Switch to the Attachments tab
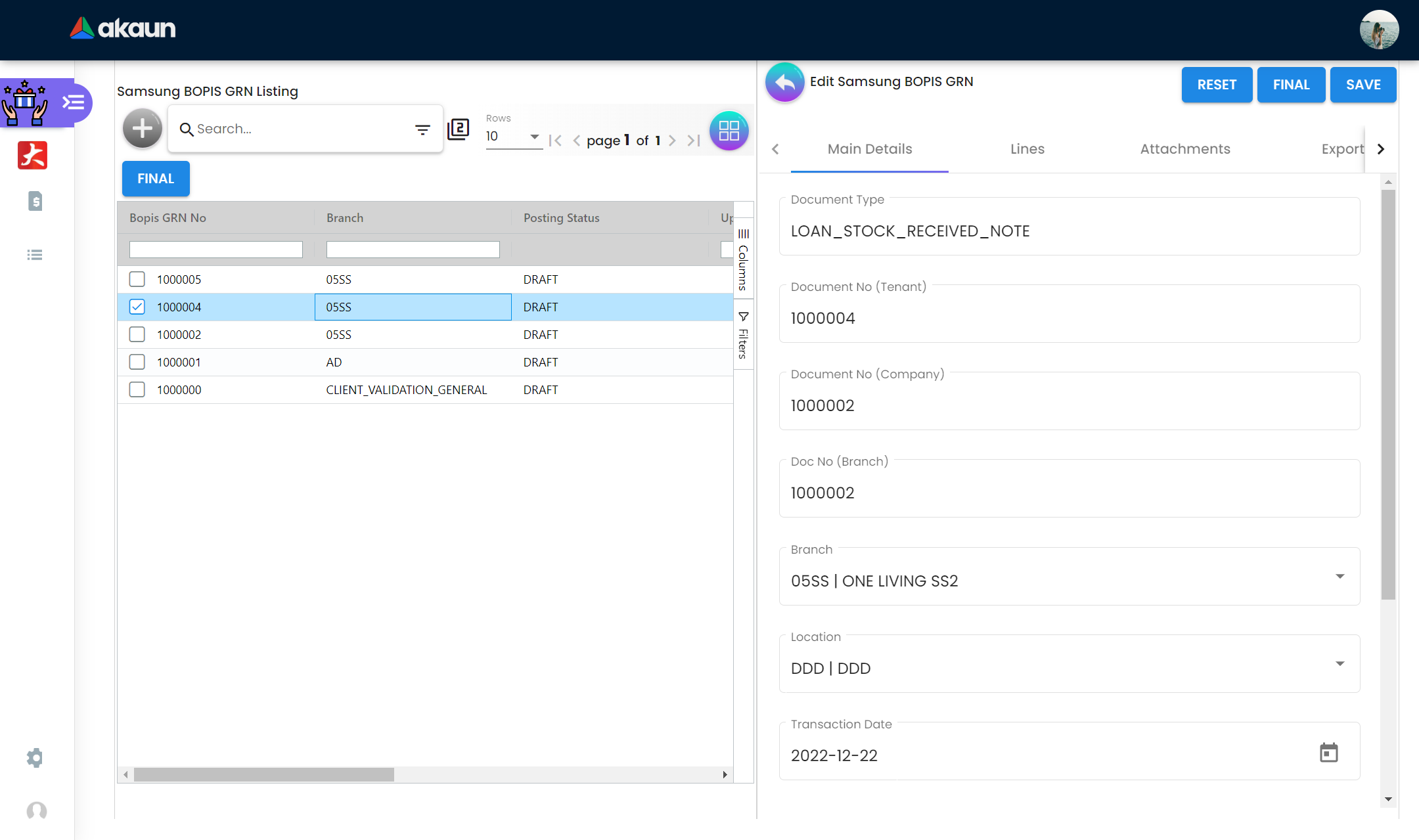 click(x=1184, y=149)
